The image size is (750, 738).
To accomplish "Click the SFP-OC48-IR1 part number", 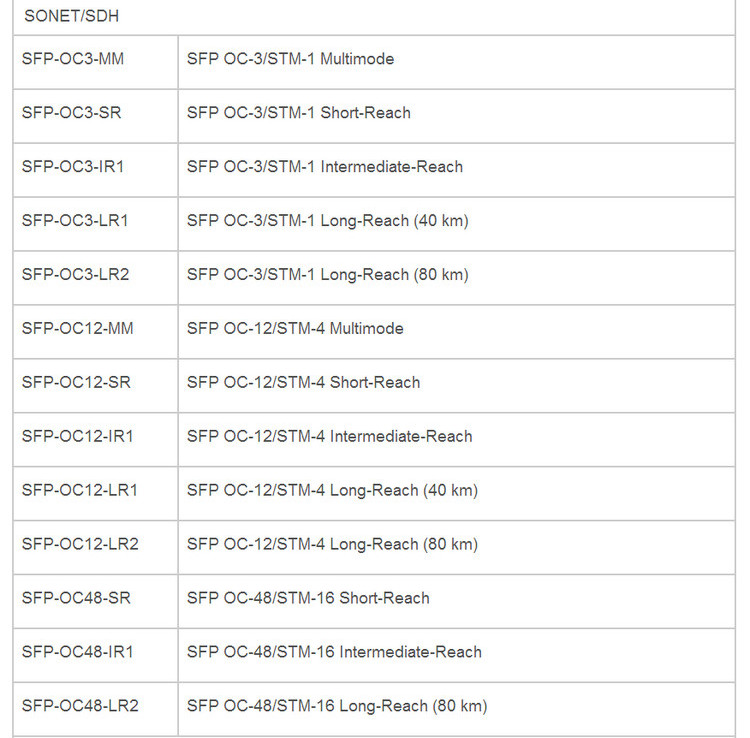I will coord(77,653).
